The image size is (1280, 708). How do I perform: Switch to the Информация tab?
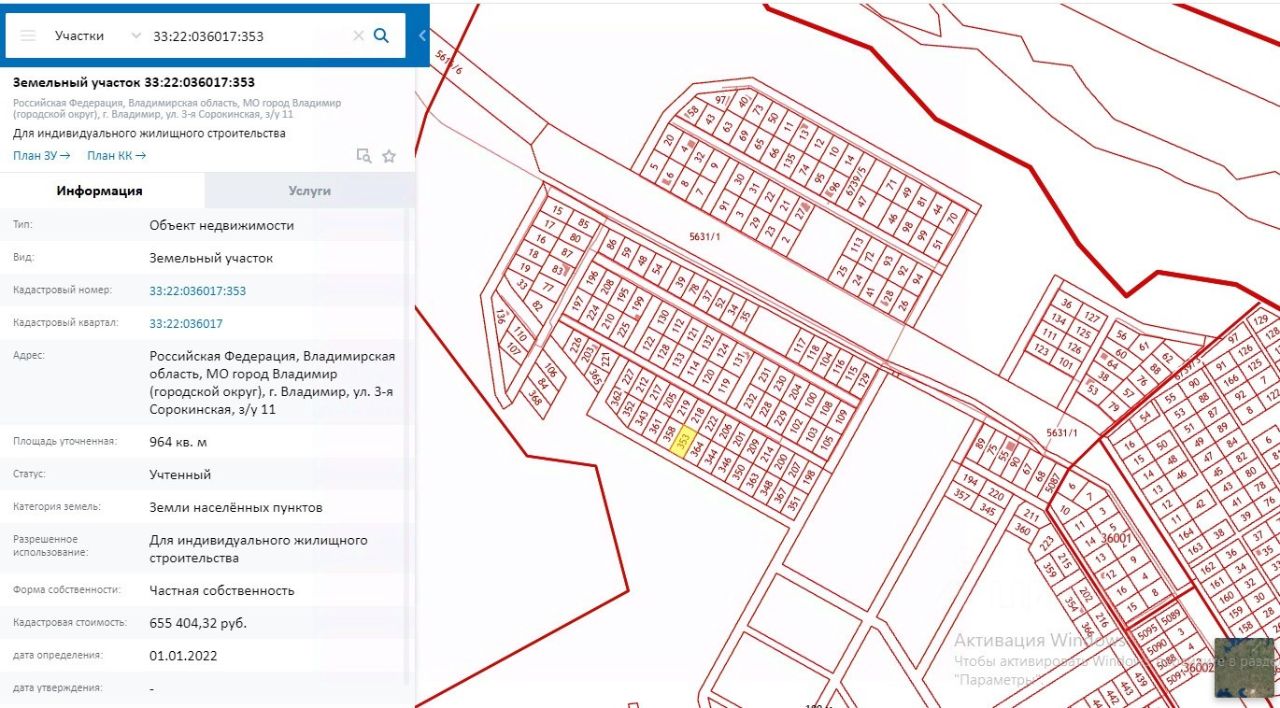100,190
